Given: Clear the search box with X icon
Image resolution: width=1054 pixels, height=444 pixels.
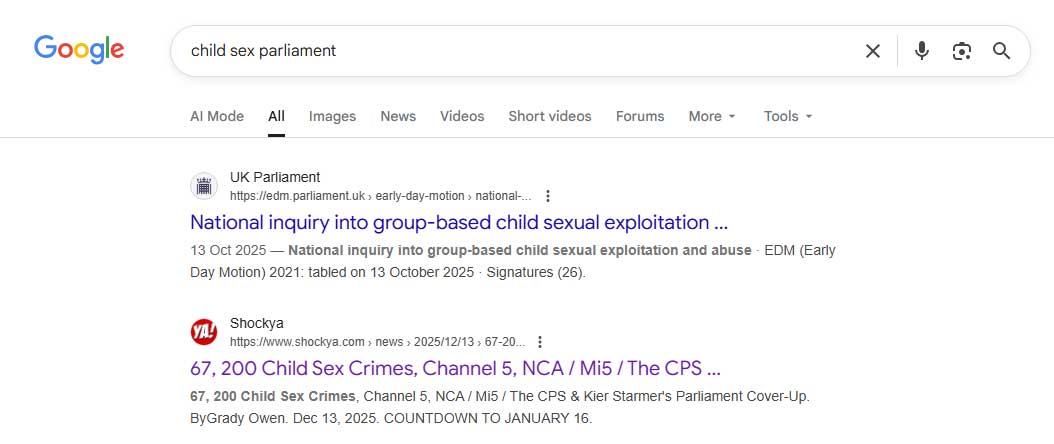Looking at the screenshot, I should 873,51.
